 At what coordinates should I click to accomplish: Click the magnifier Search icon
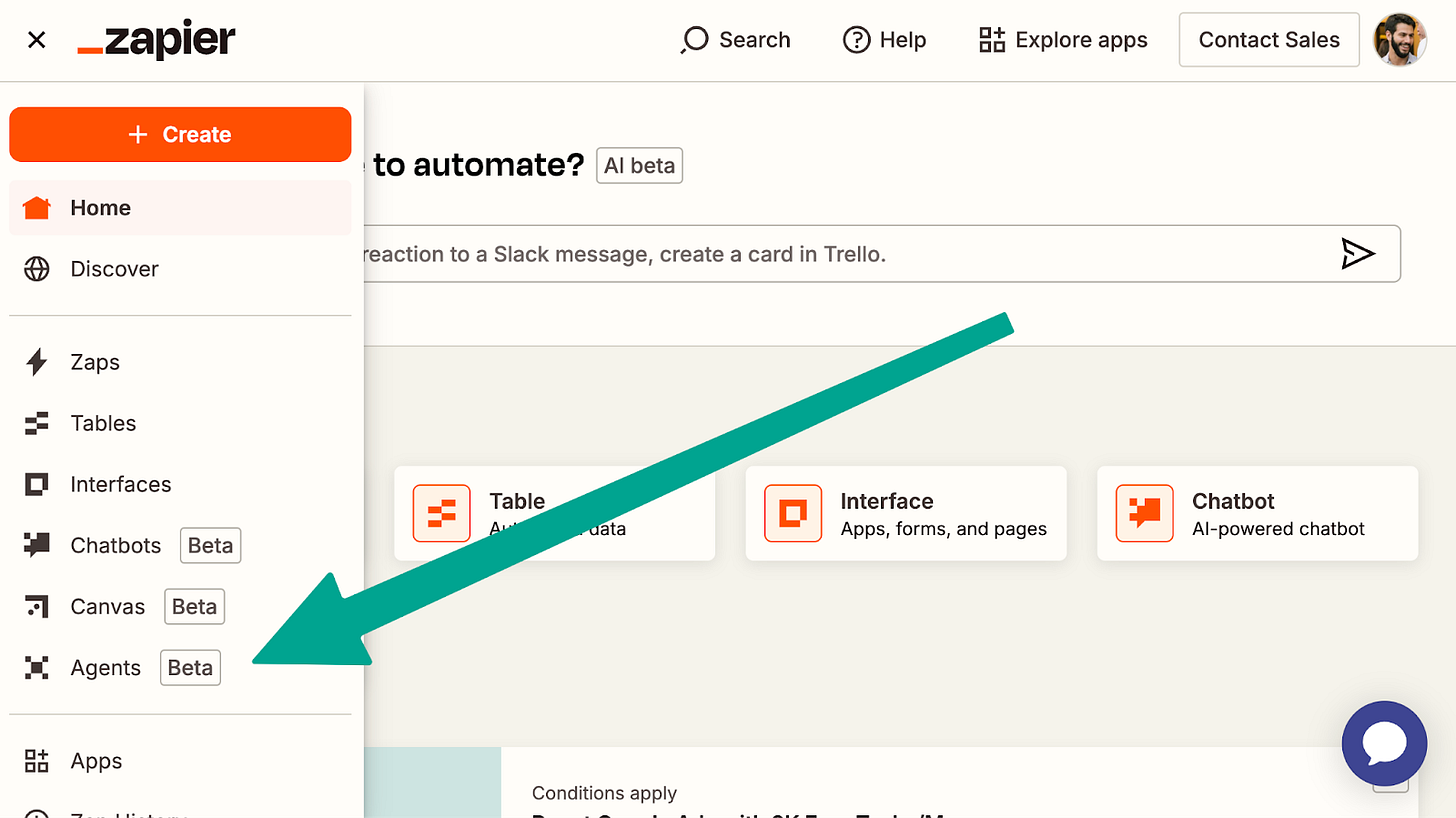tap(694, 40)
